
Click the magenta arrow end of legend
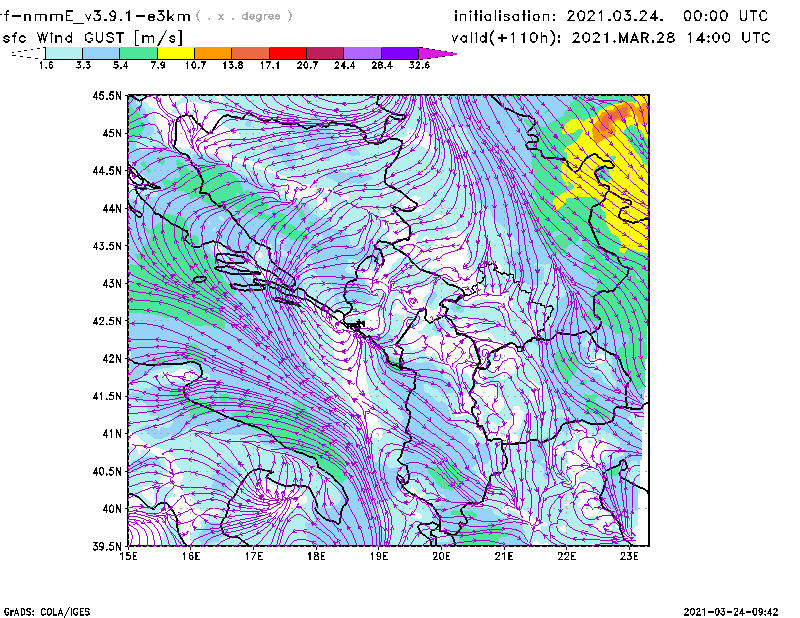(x=437, y=53)
